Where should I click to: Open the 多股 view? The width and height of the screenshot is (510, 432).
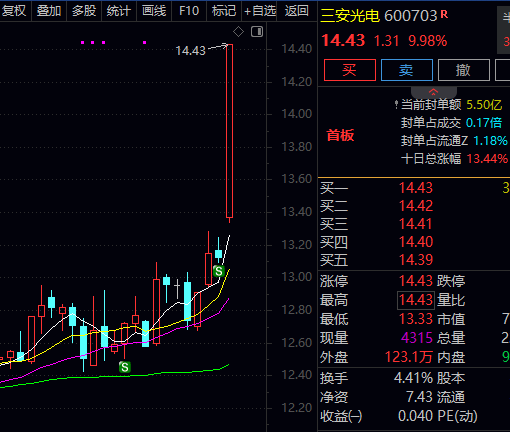point(84,11)
